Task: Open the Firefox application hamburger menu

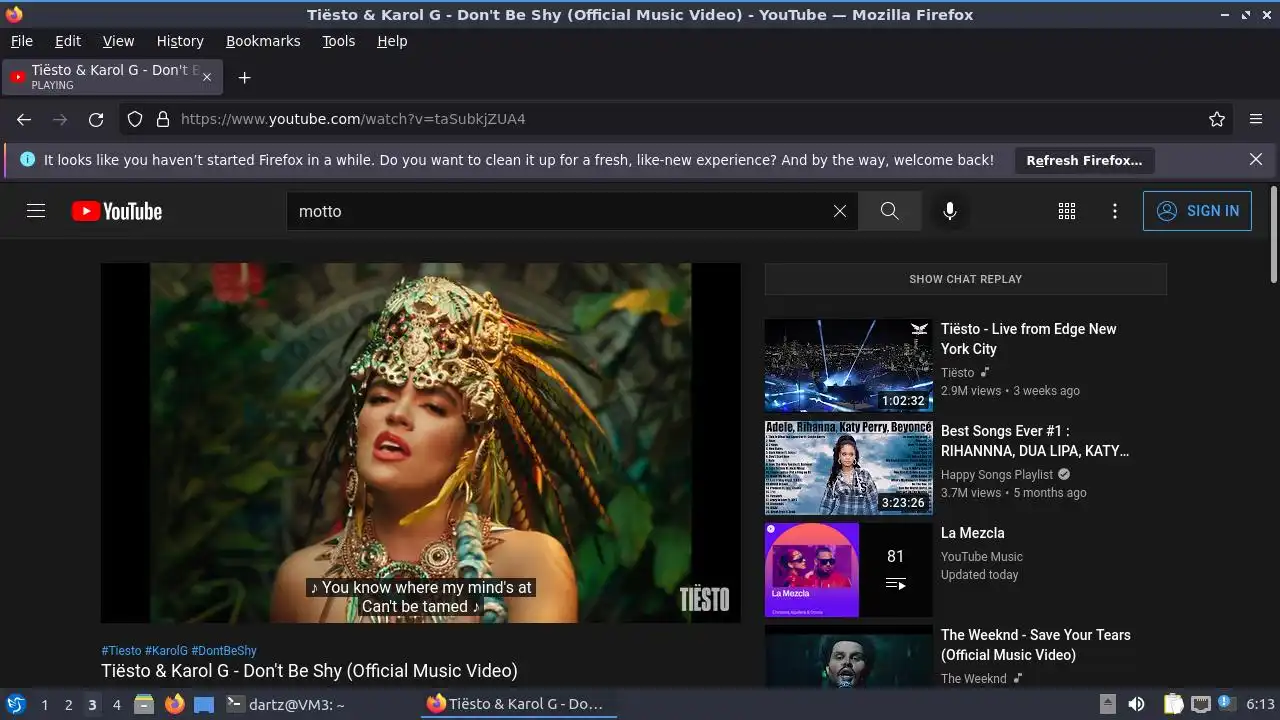Action: pyautogui.click(x=1256, y=119)
